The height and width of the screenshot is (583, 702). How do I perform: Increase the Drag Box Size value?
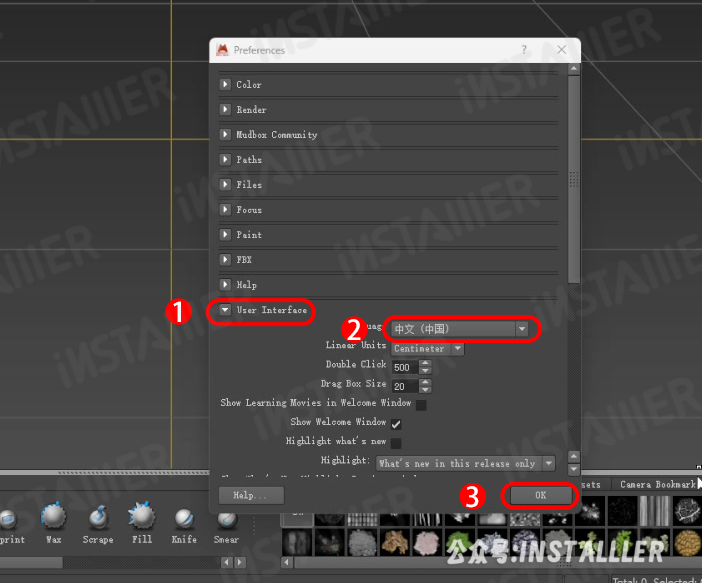tap(426, 382)
